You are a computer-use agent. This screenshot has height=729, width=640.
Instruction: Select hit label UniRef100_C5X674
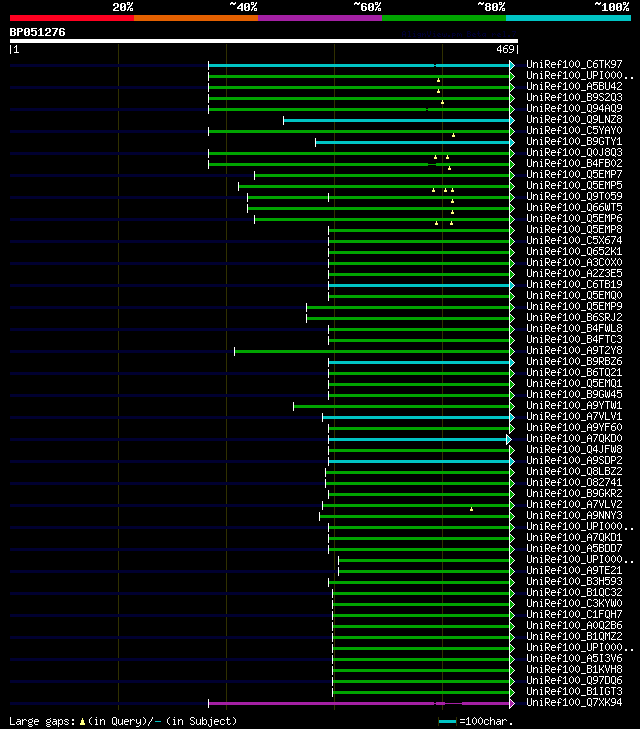pos(574,240)
